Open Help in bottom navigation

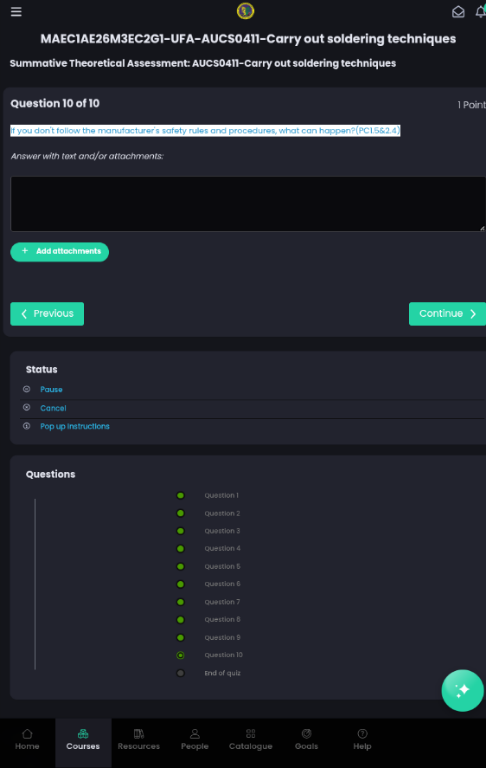tap(362, 740)
